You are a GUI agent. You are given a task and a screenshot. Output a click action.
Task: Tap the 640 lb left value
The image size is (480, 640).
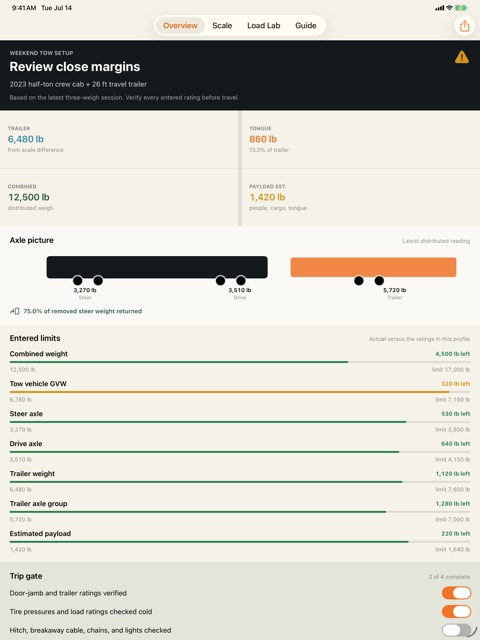click(x=456, y=444)
